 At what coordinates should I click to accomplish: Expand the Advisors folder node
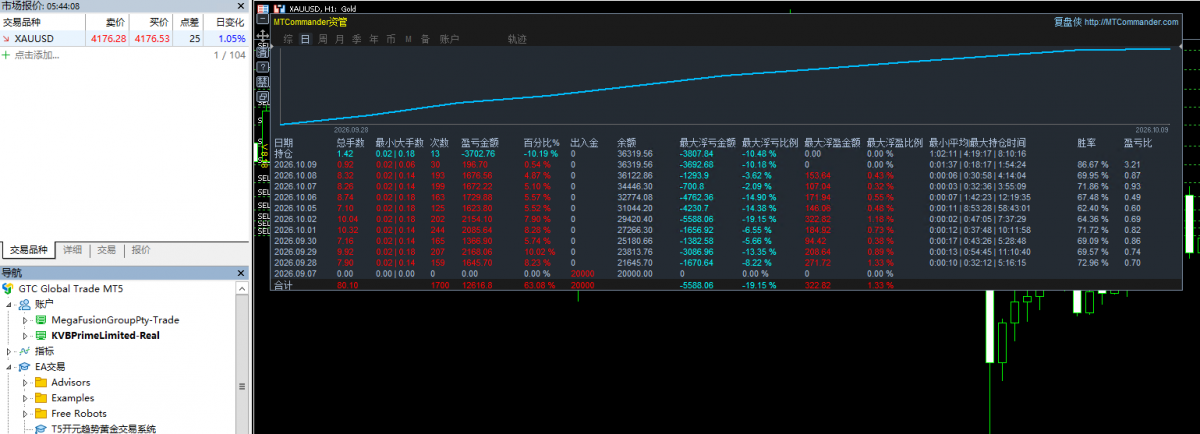26,382
